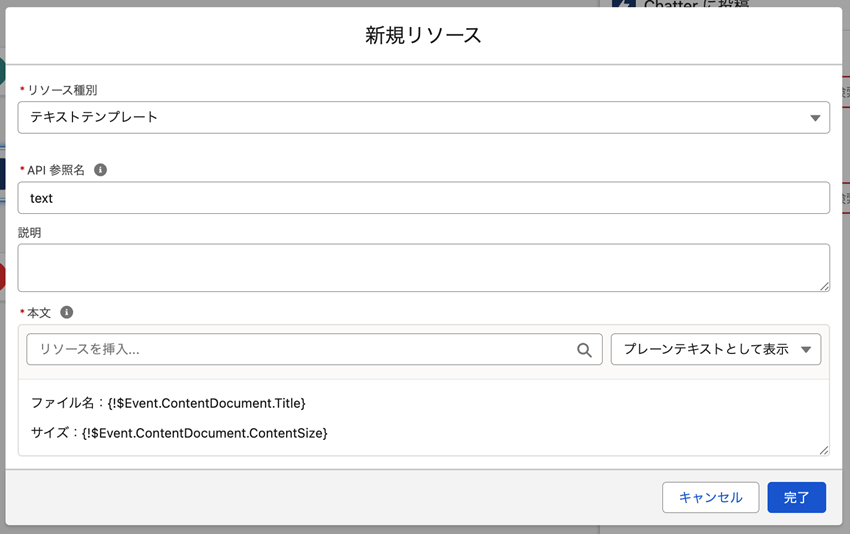The image size is (850, 534).
Task: Click the resize handle of the 説明 textarea
Action: (823, 286)
